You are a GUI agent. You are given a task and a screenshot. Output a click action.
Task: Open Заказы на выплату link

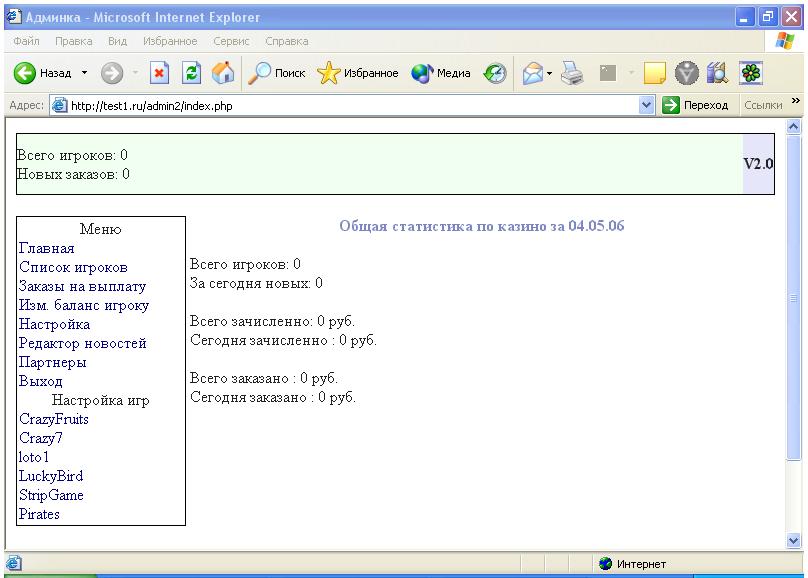(x=82, y=286)
